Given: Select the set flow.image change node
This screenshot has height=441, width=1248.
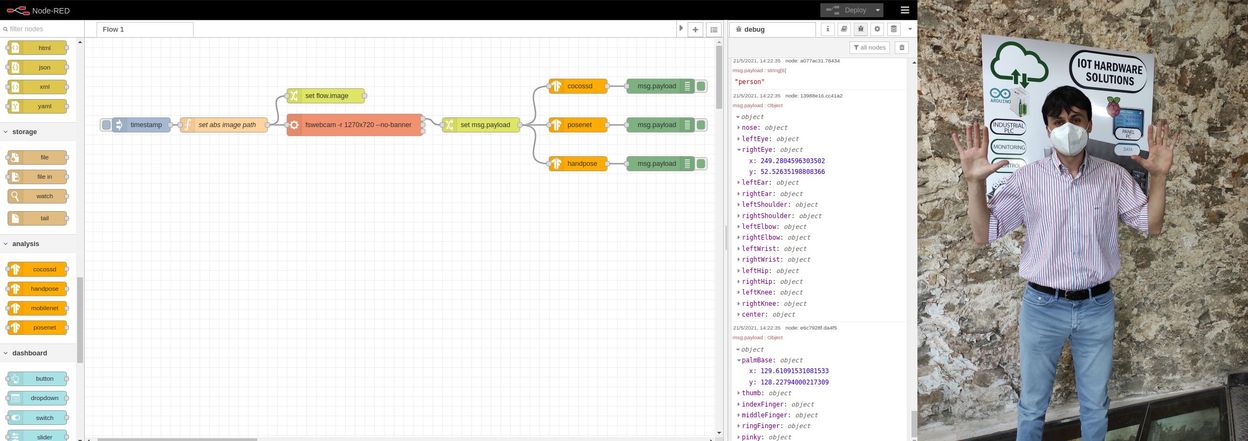Looking at the screenshot, I should (x=326, y=96).
